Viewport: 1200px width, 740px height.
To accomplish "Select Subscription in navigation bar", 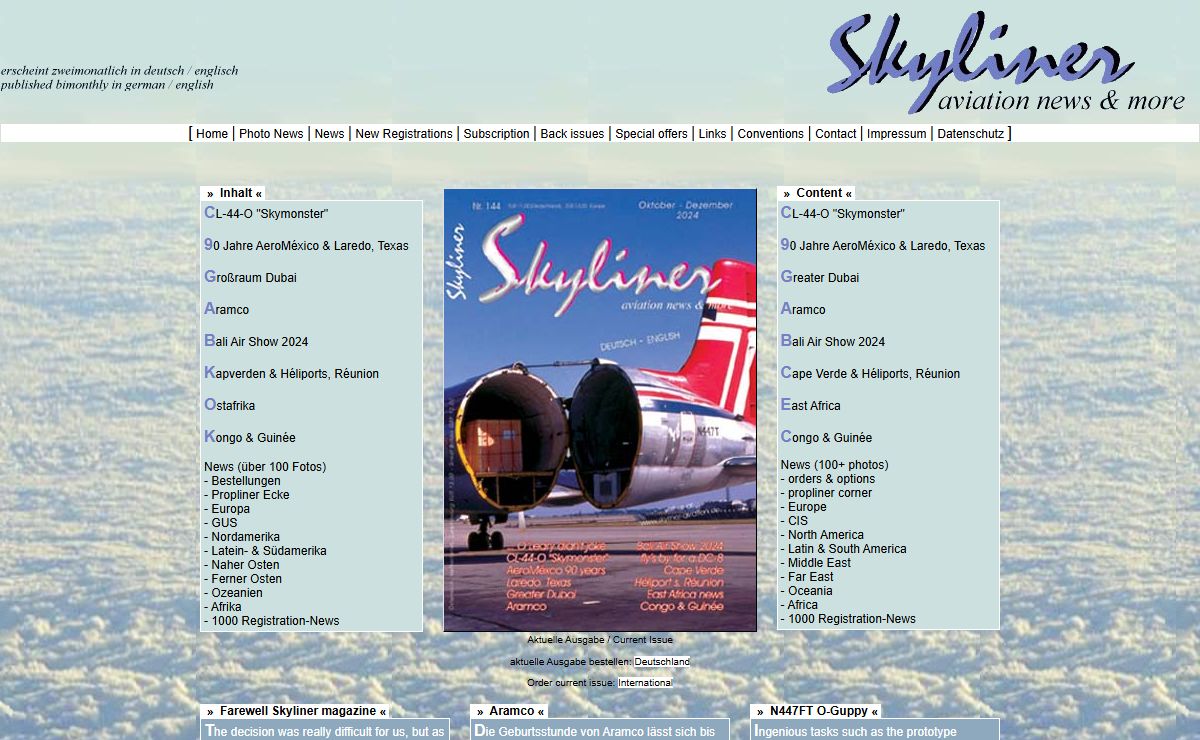I will 496,134.
